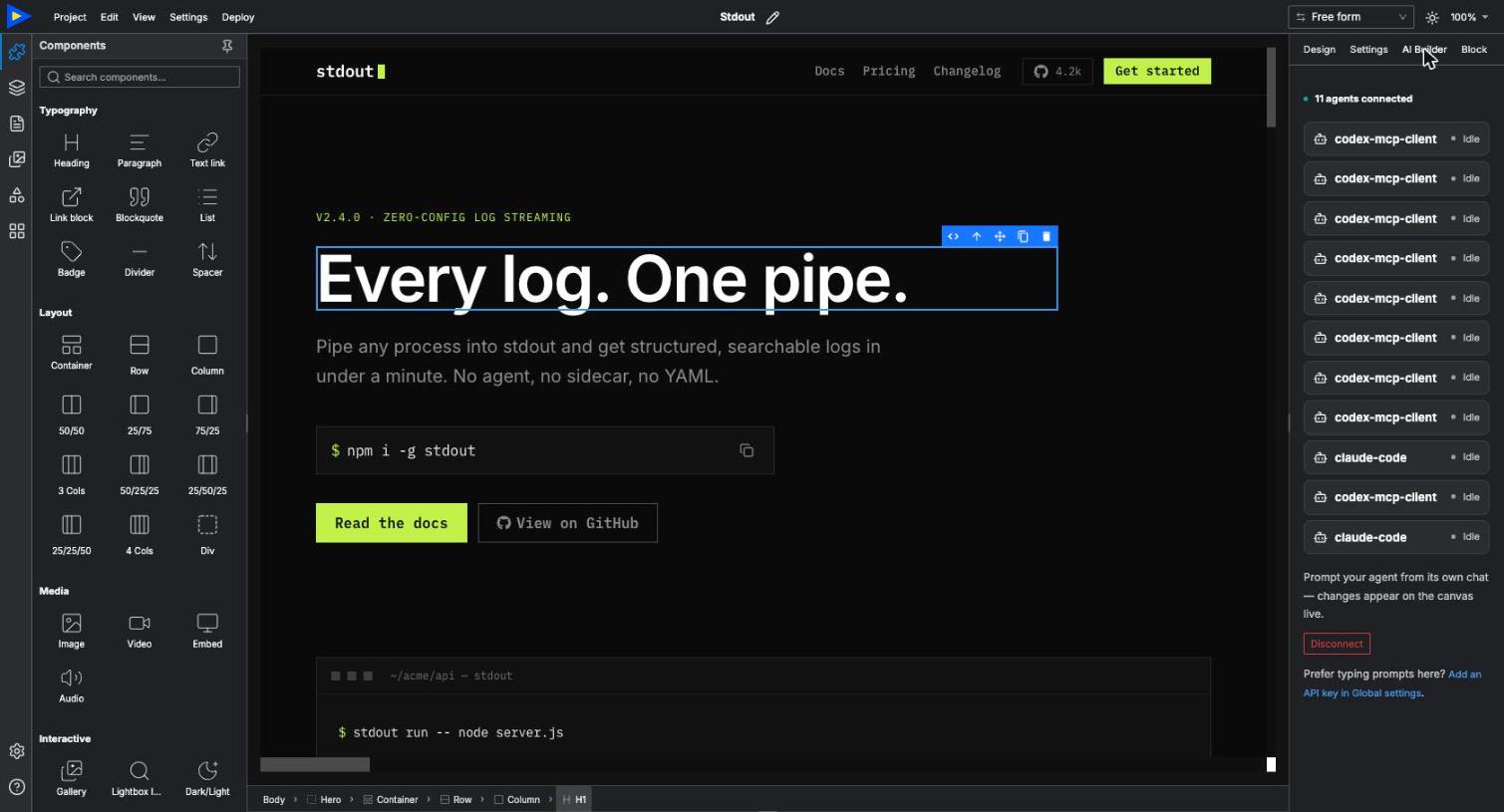Open the media assets panel icon
1504x812 pixels.
click(17, 159)
